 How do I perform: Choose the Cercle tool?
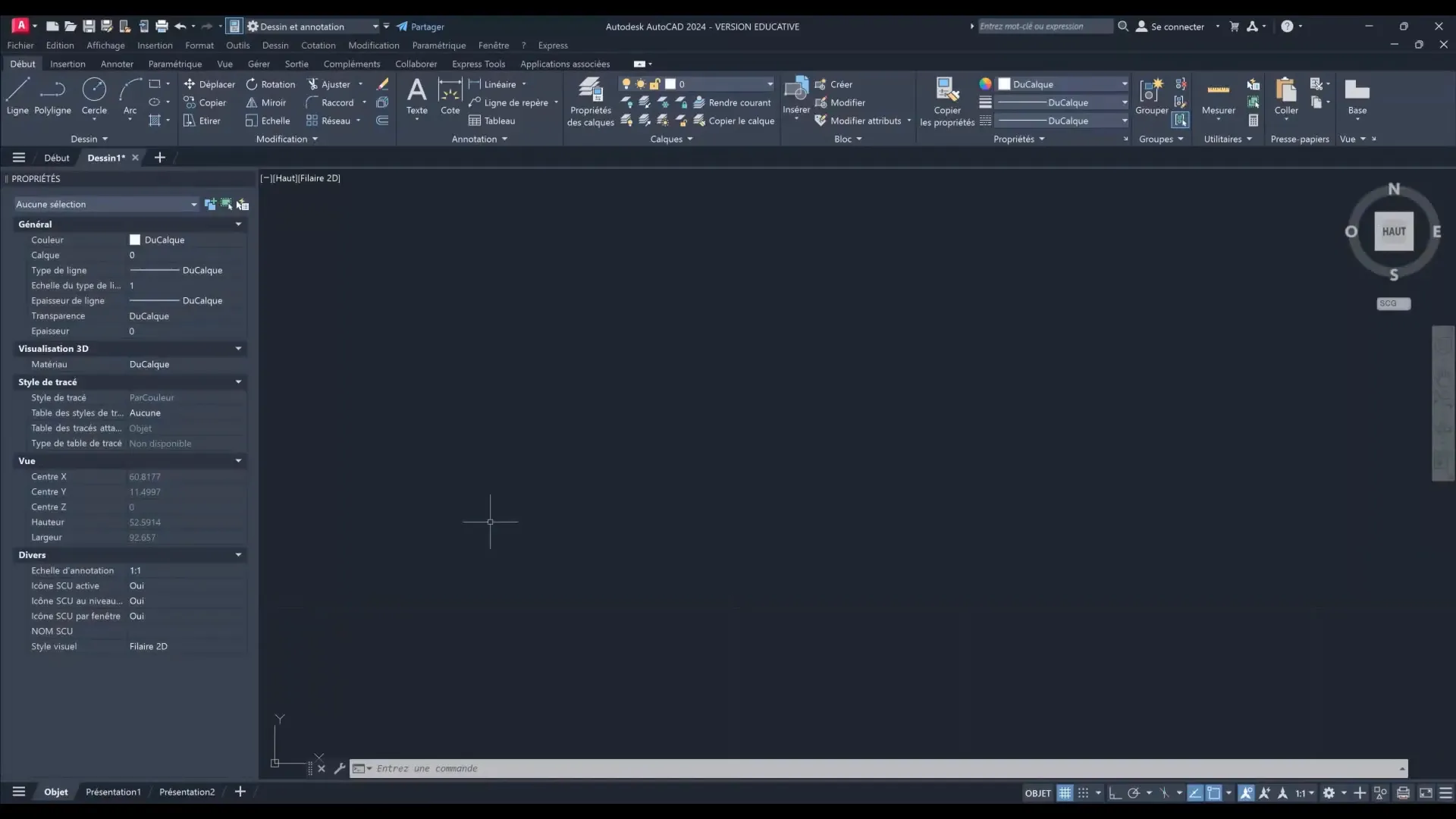(x=94, y=96)
